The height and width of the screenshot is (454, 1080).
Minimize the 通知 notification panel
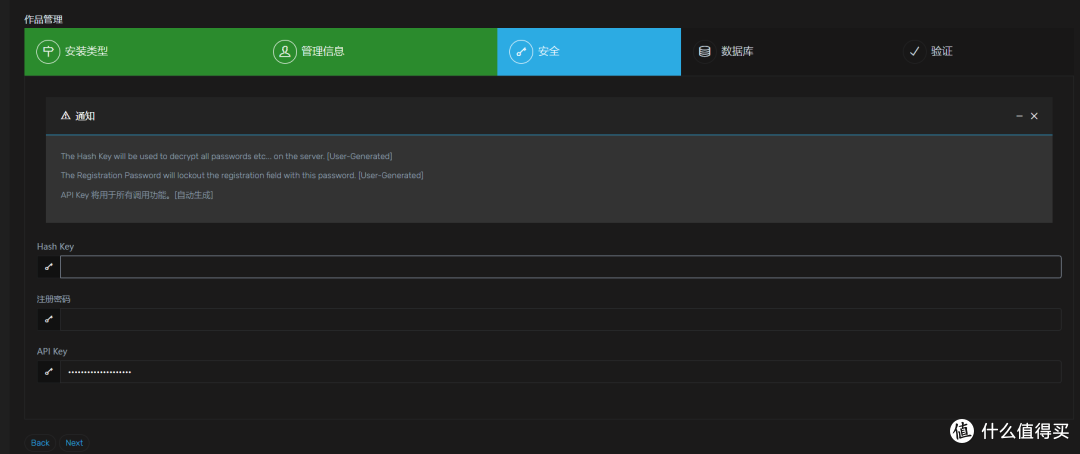point(1019,116)
